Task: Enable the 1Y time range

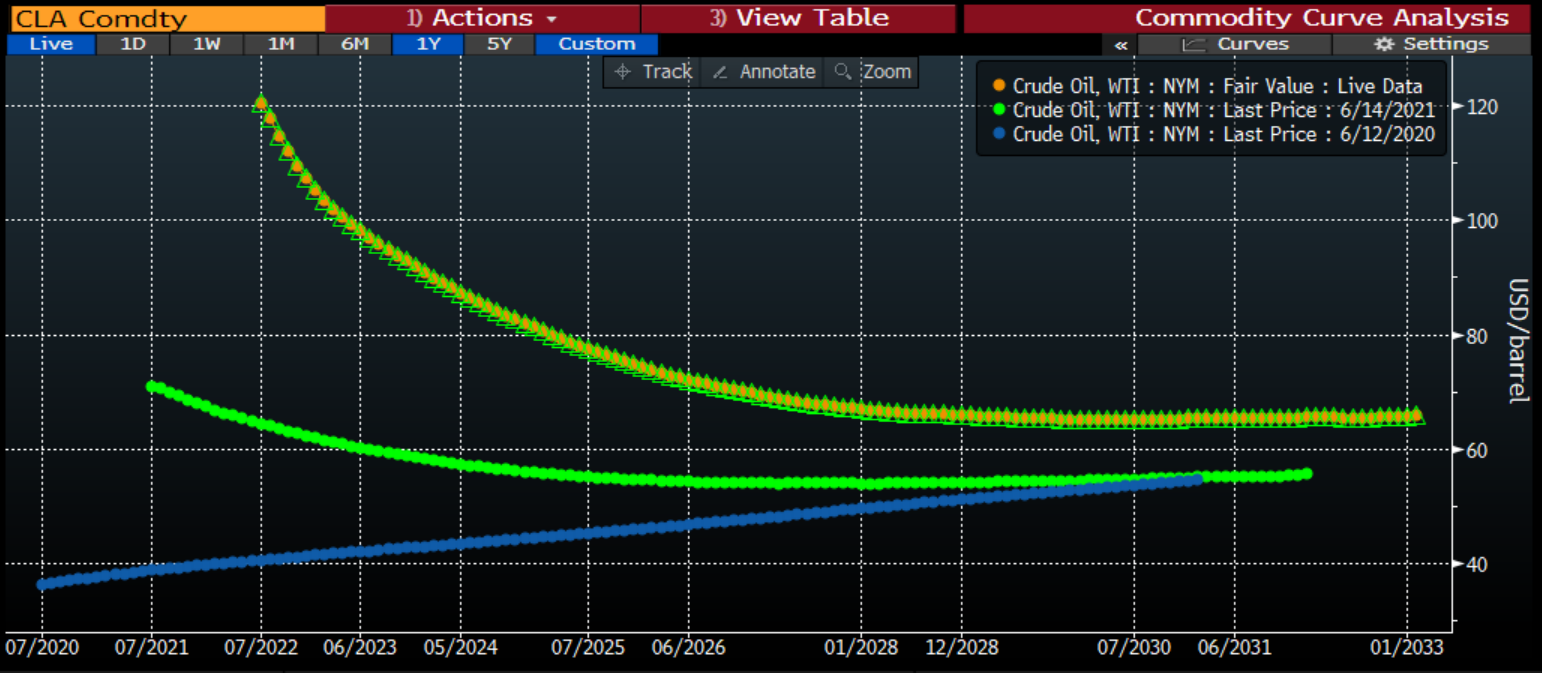Action: pos(427,44)
